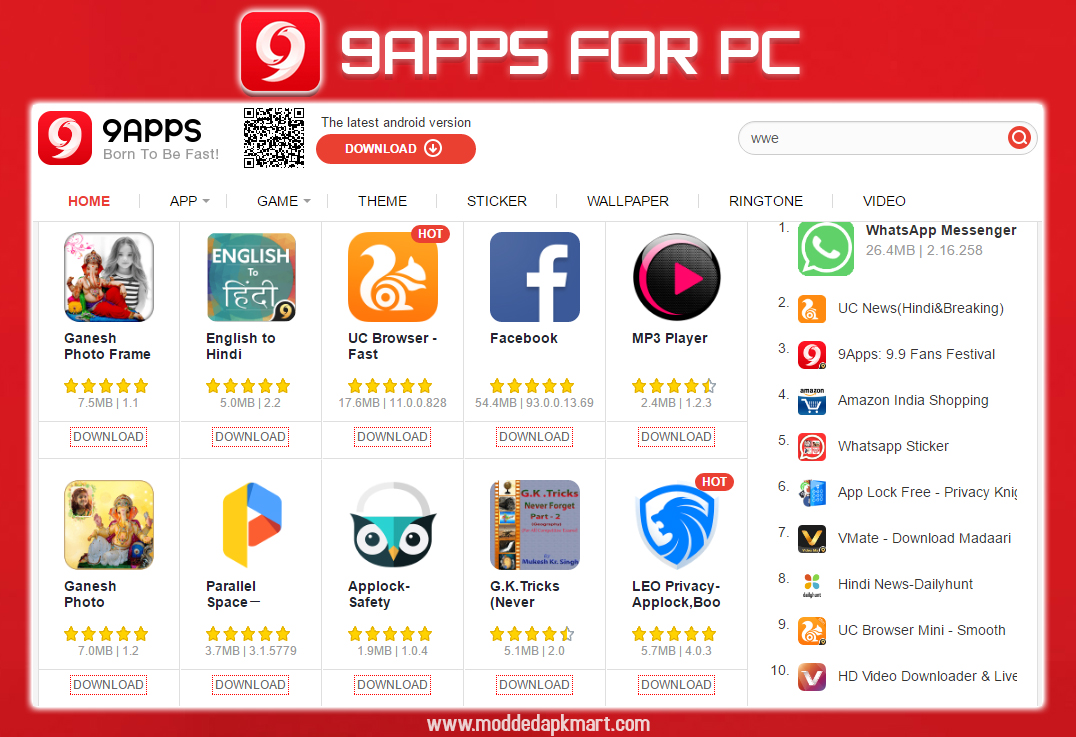
Task: Click the Applock owl icon
Action: 393,525
